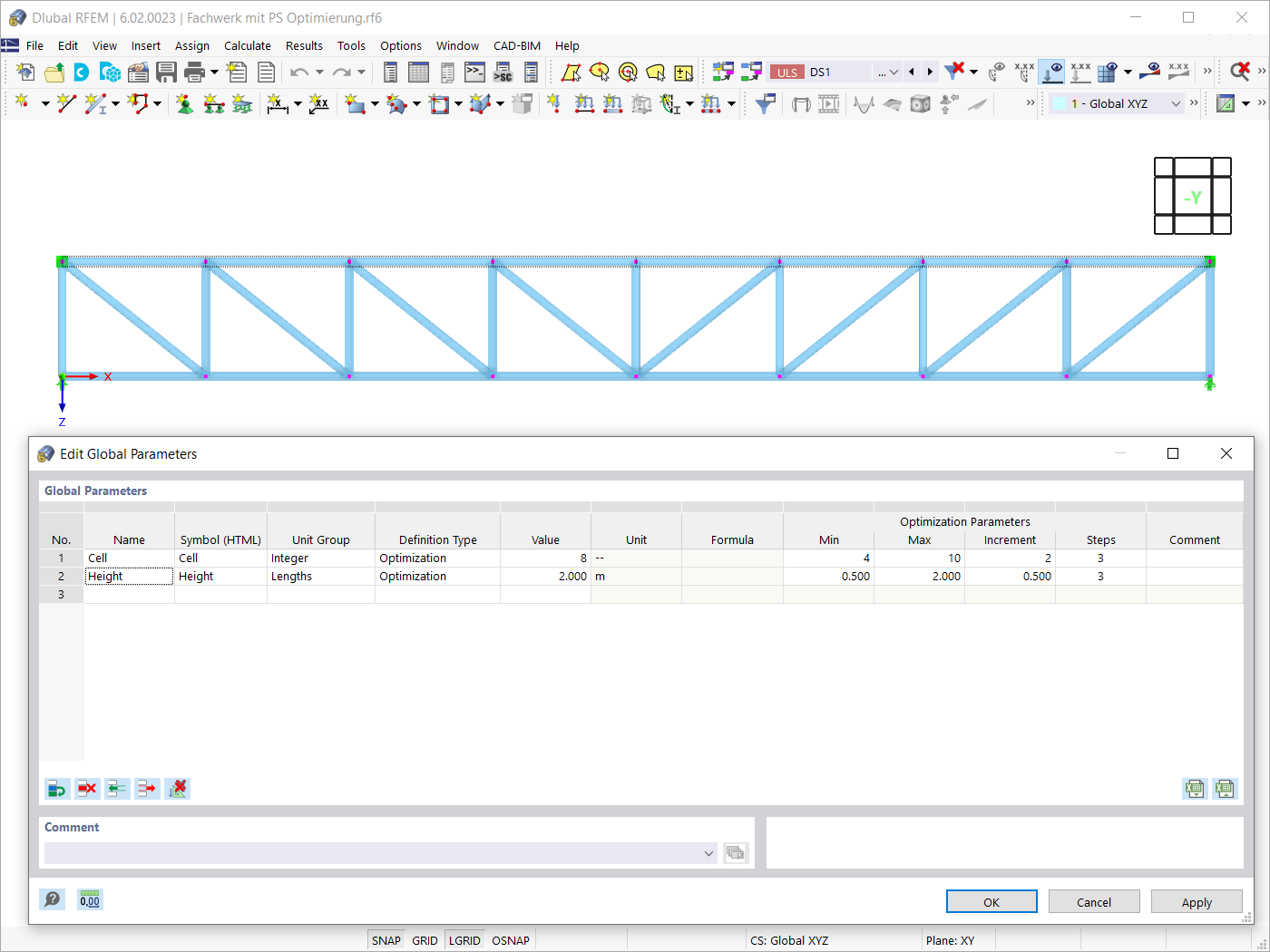
Task: Delete the selected row in Global Parameters dialog
Action: pos(87,789)
